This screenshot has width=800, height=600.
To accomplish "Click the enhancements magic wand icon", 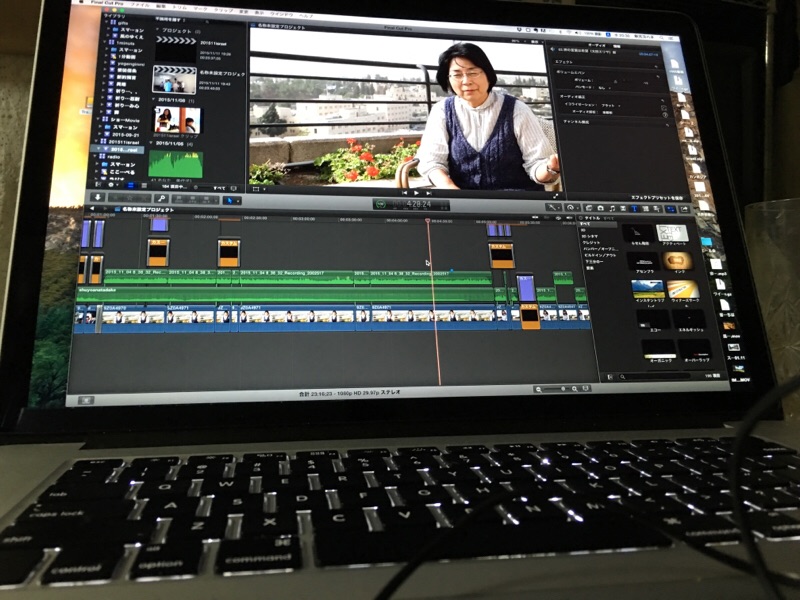I will (551, 206).
